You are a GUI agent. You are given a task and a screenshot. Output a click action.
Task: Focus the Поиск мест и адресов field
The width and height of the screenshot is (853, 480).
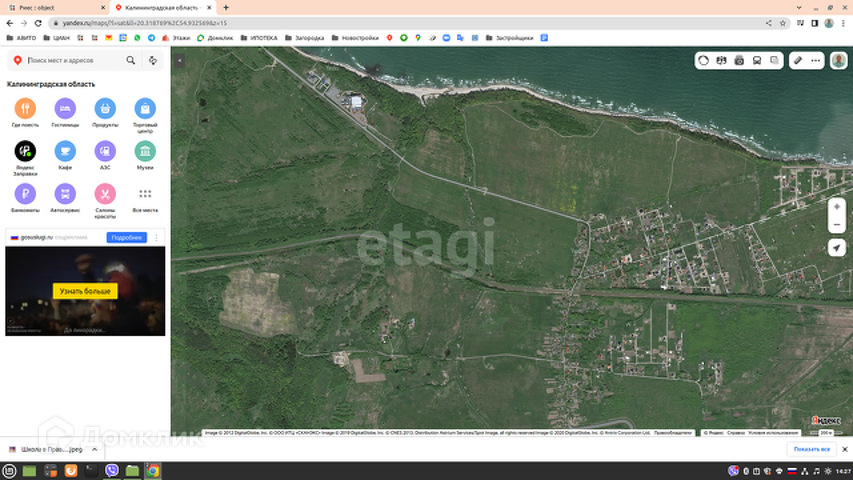73,60
